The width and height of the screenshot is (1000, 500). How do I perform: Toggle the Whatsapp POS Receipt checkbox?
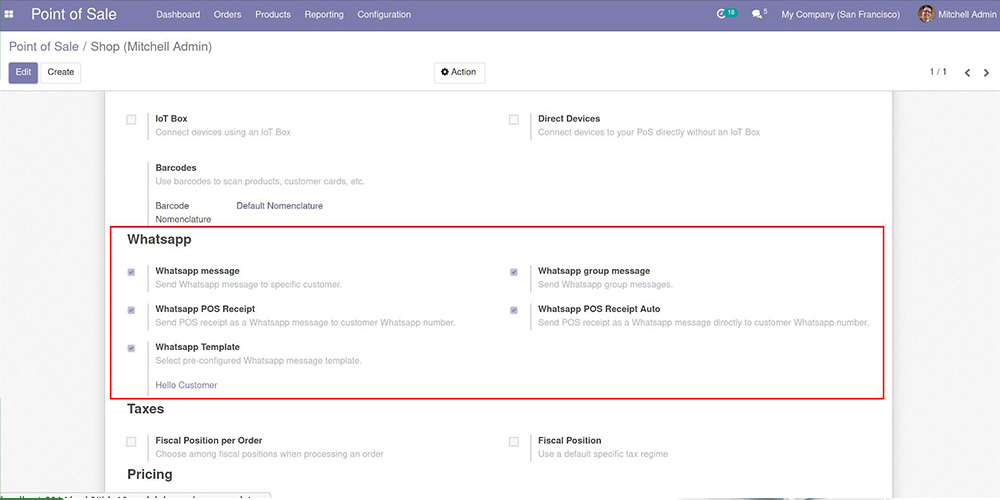pos(131,310)
